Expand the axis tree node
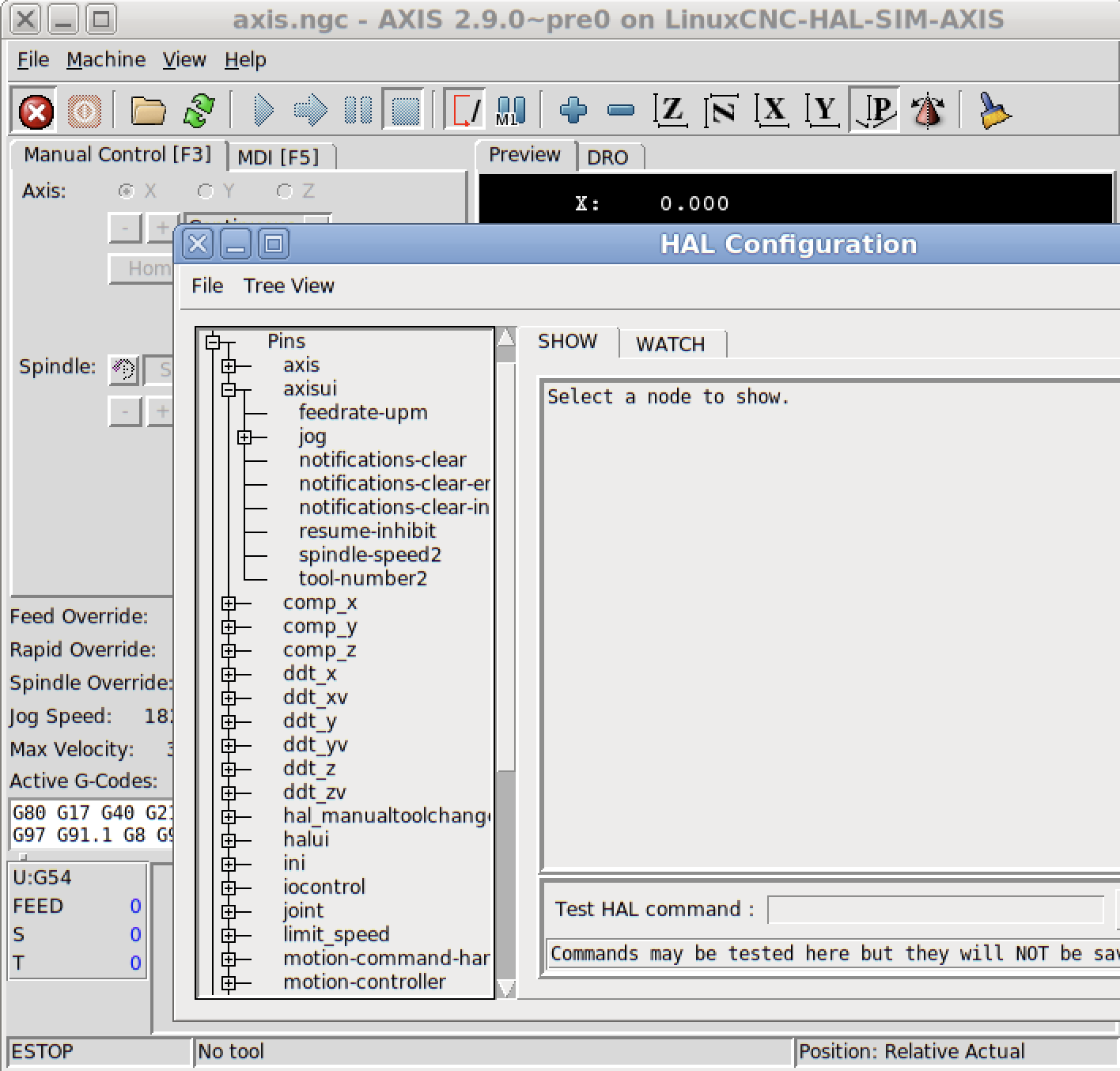Image resolution: width=1120 pixels, height=1071 pixels. point(229,365)
